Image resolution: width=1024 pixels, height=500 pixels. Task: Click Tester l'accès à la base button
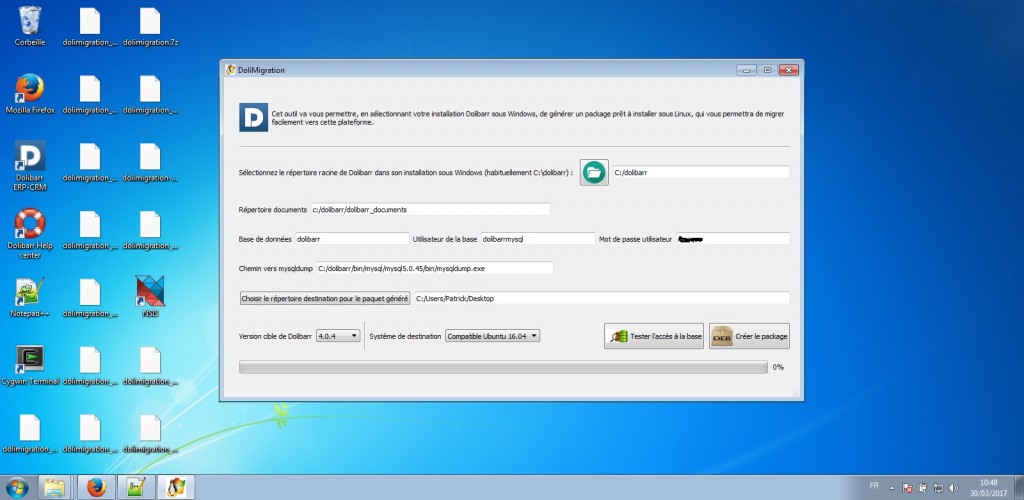tap(654, 337)
